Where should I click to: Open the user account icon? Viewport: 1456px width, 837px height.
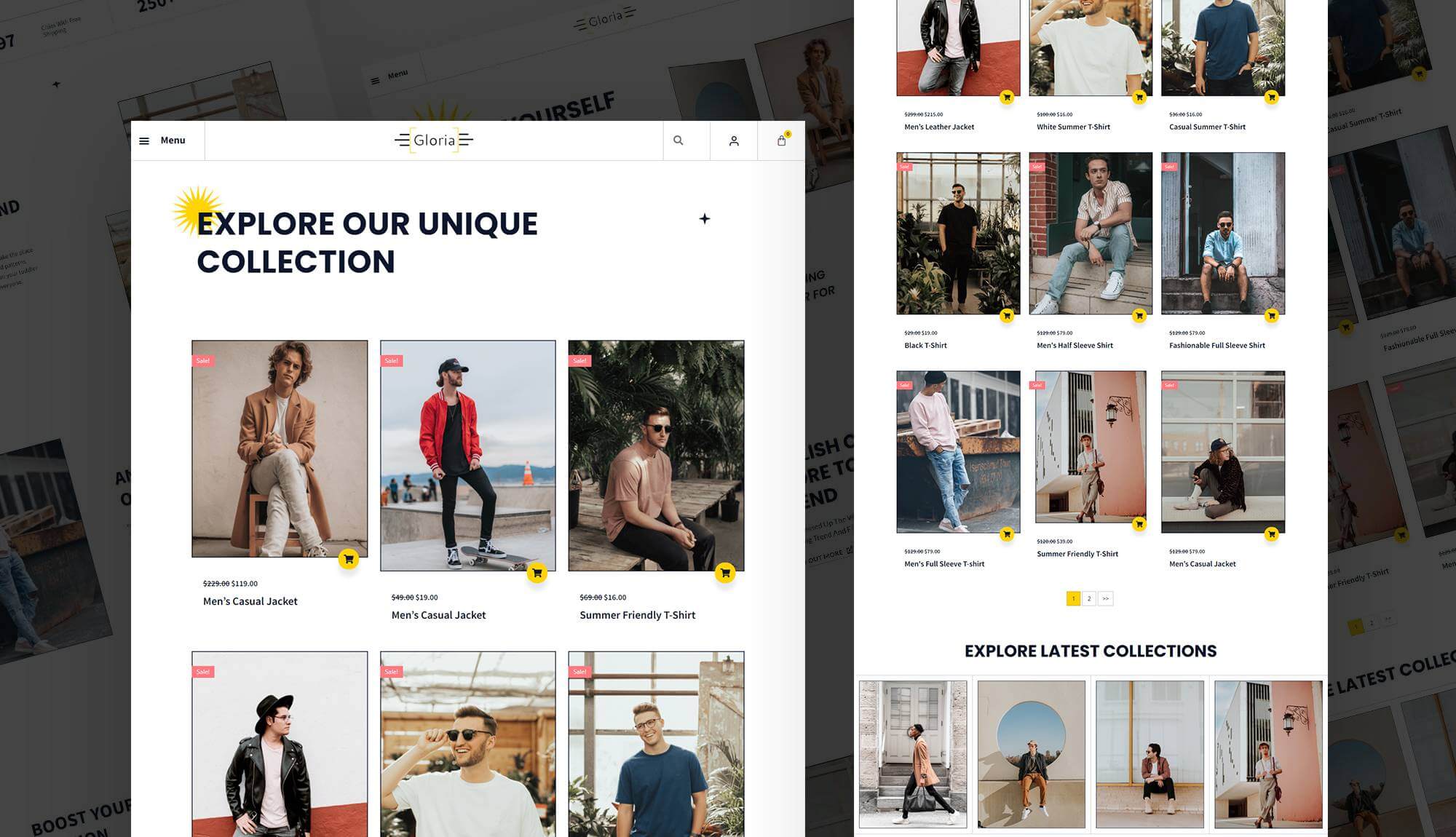click(x=734, y=141)
